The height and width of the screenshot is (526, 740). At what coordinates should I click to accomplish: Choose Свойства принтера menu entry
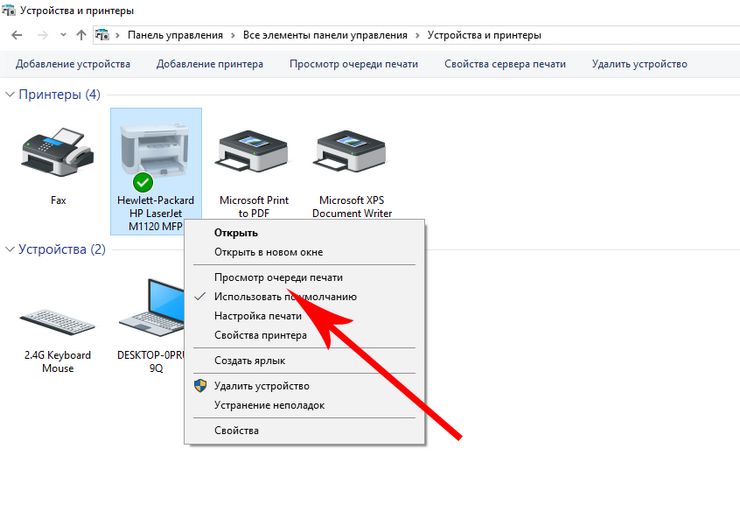[x=304, y=335]
